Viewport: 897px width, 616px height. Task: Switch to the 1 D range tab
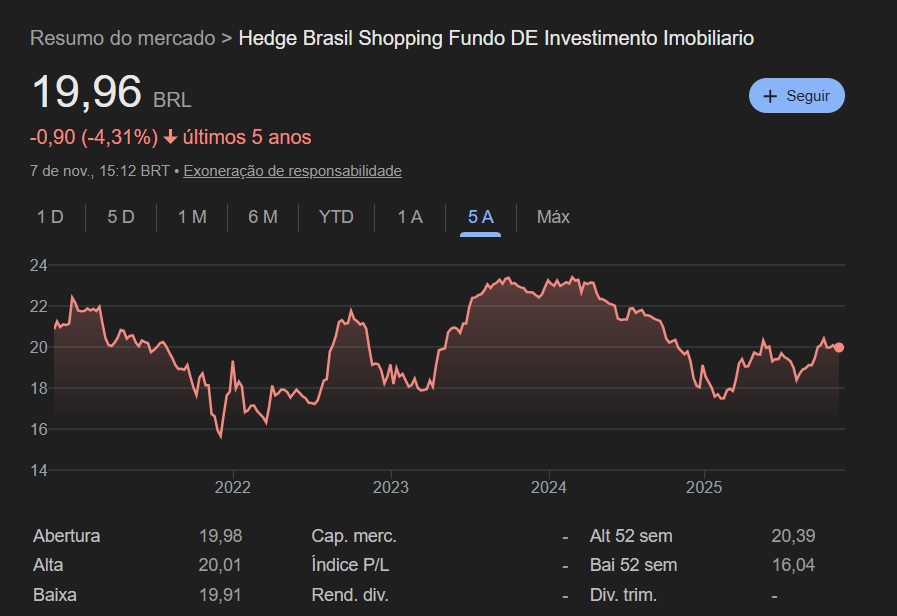point(50,217)
